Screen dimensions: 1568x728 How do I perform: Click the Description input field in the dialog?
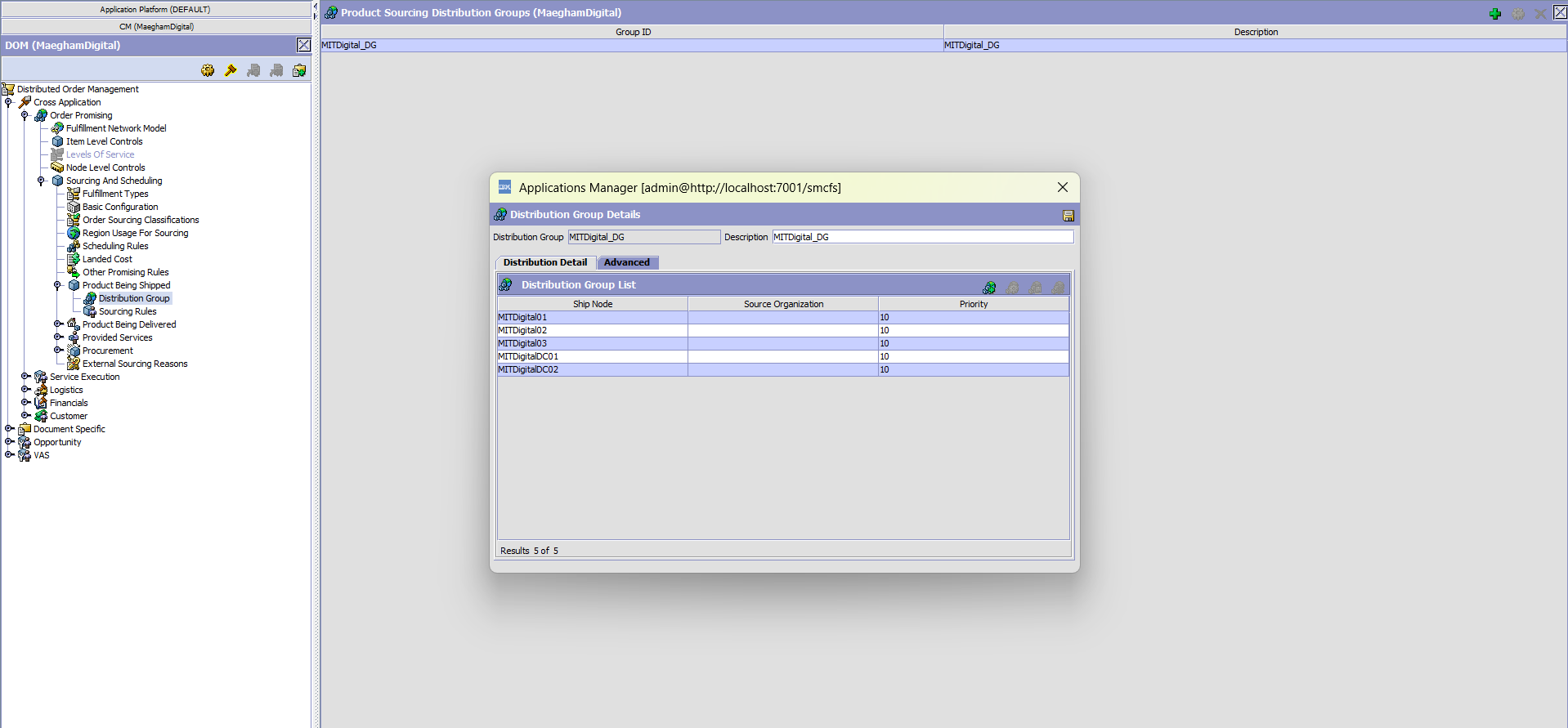pos(922,237)
